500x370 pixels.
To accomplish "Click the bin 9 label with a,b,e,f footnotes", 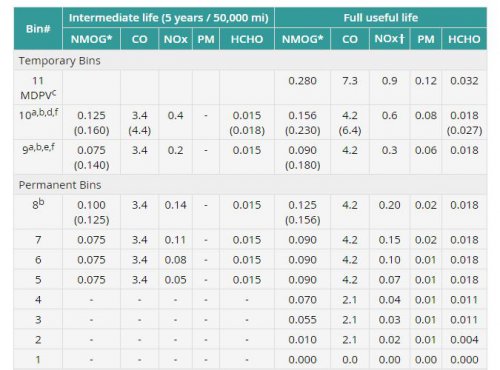I will click(38, 148).
